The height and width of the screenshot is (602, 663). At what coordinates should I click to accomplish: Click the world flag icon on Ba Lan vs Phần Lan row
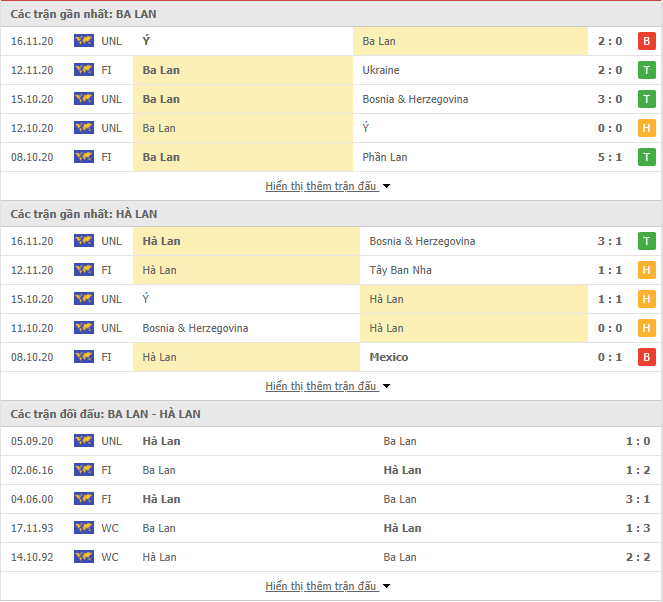coord(84,157)
